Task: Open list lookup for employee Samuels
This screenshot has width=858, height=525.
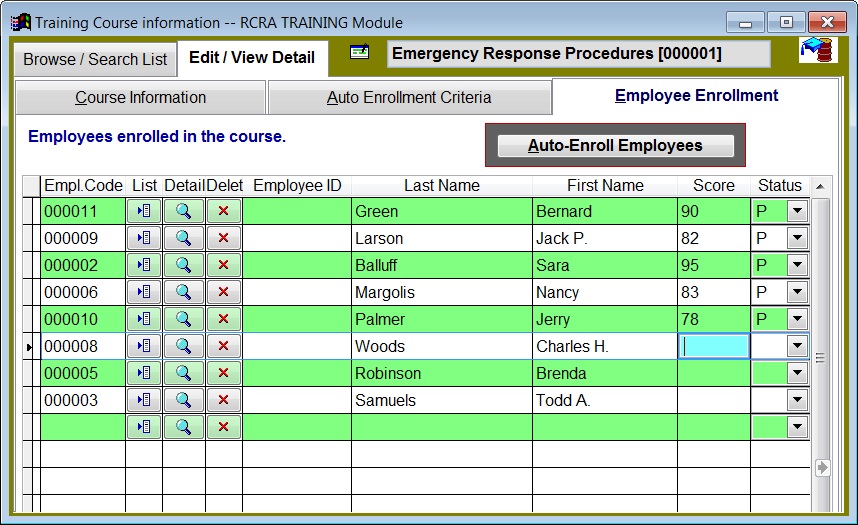Action: [144, 400]
